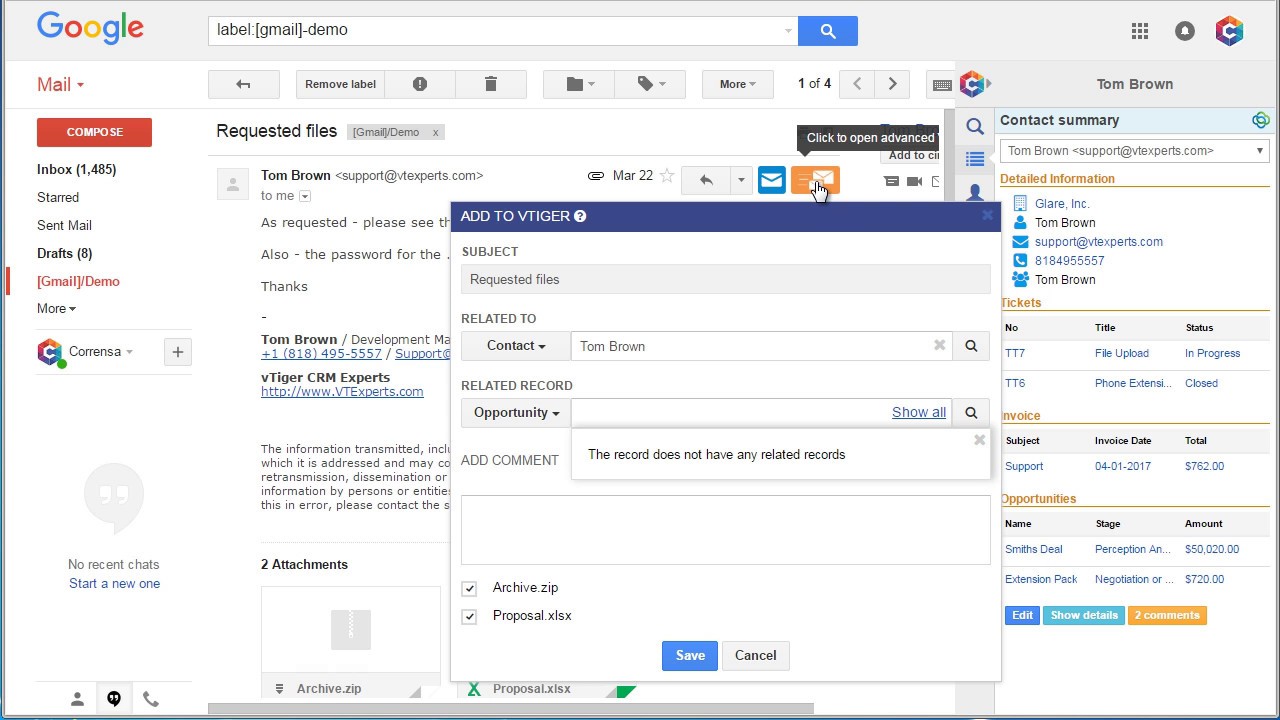This screenshot has height=720, width=1280.
Task: Open the Labels tag menu
Action: click(x=650, y=84)
